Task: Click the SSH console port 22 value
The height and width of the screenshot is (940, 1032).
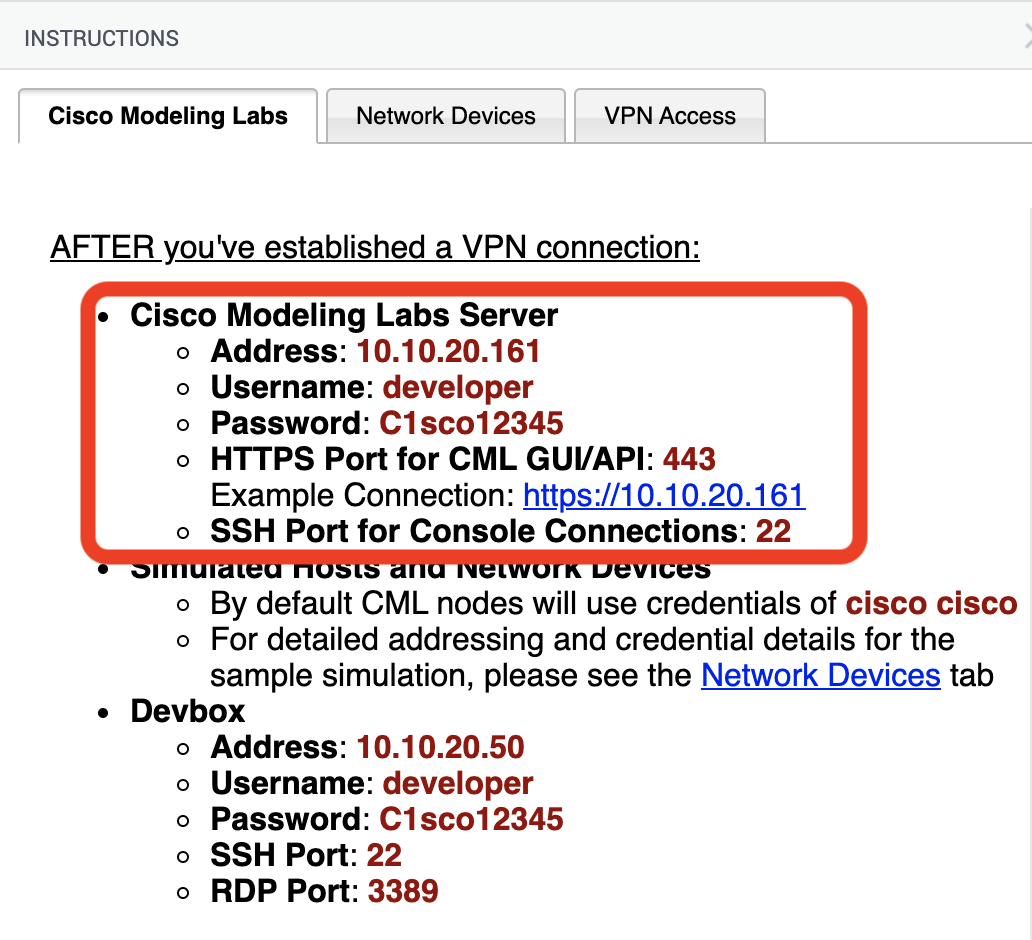Action: pos(773,530)
